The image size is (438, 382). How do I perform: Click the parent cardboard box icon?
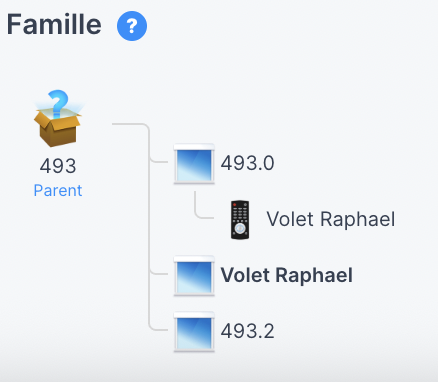58,118
